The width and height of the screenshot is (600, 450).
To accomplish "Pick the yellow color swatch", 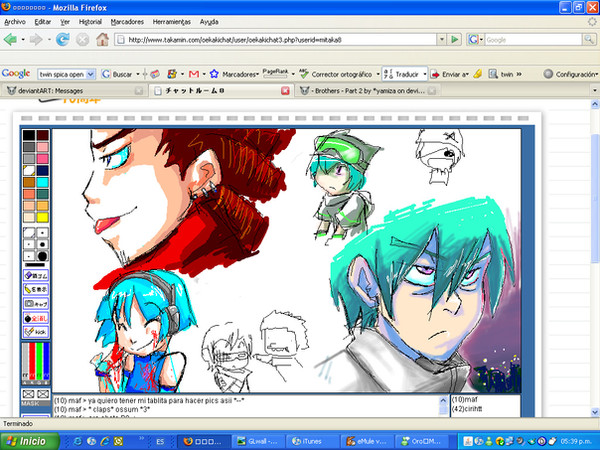I will (42, 217).
